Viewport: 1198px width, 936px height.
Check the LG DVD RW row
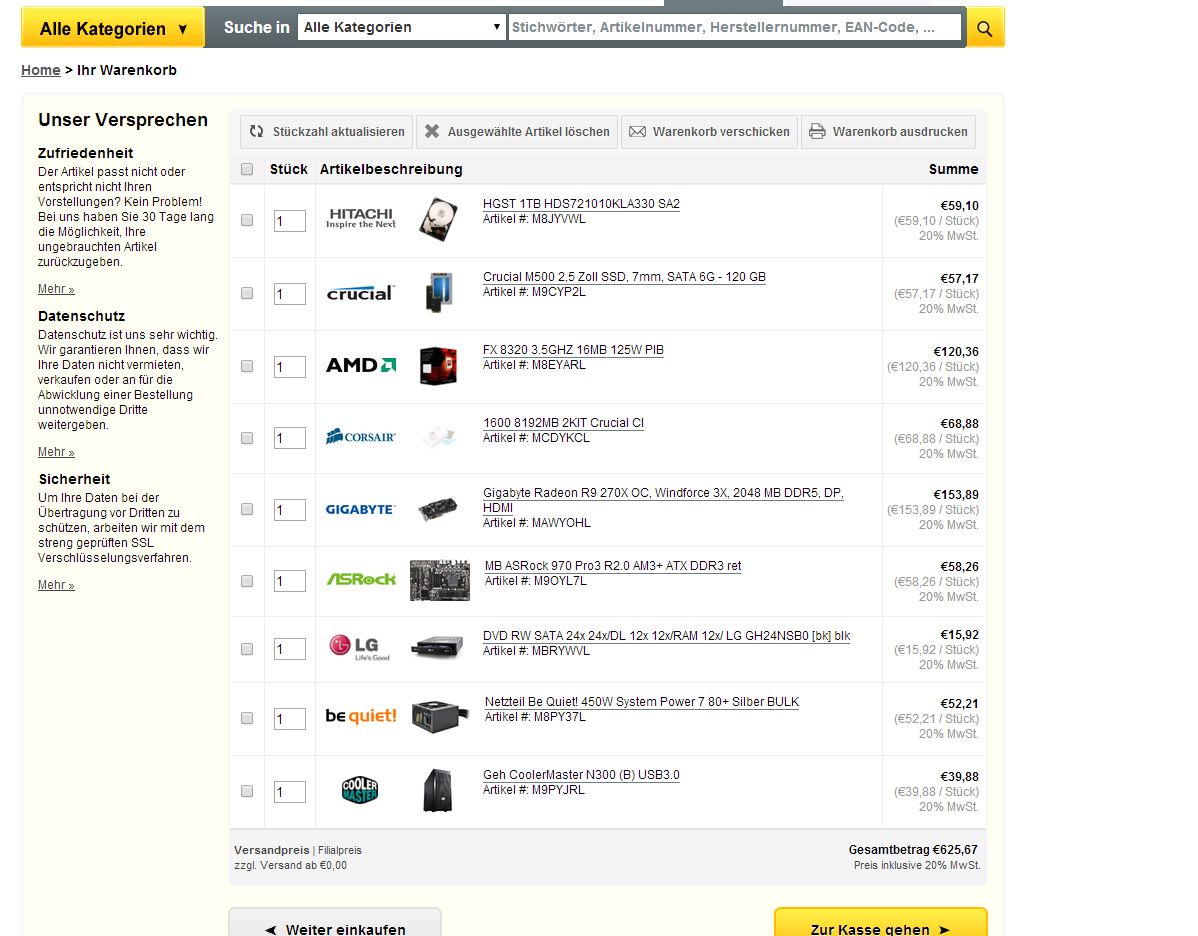[247, 649]
